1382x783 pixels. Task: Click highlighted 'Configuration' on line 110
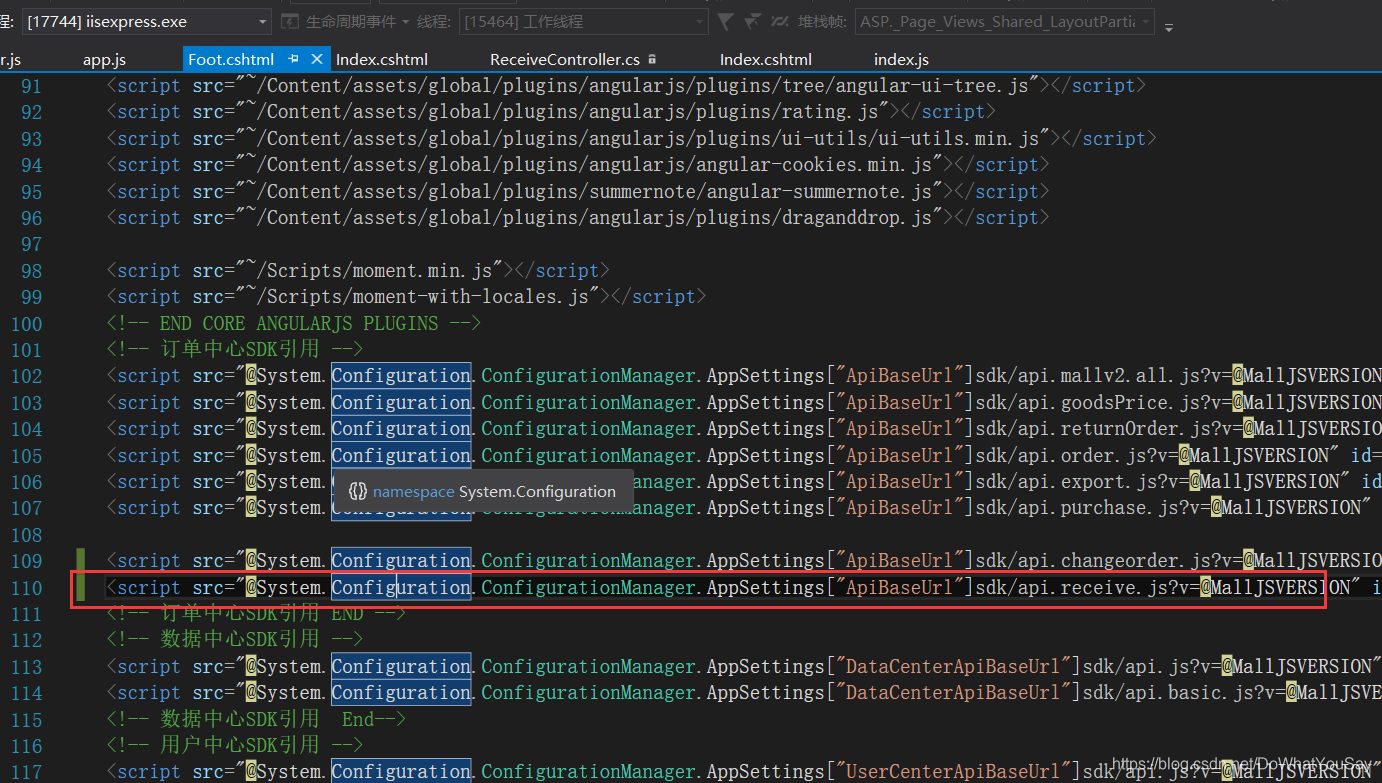click(x=401, y=587)
